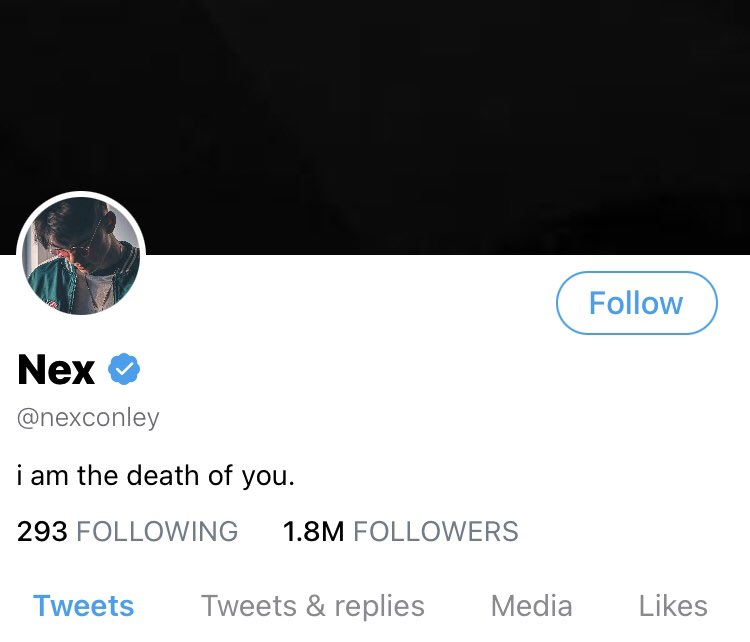View the 293 following count
750x642 pixels.
pos(127,531)
